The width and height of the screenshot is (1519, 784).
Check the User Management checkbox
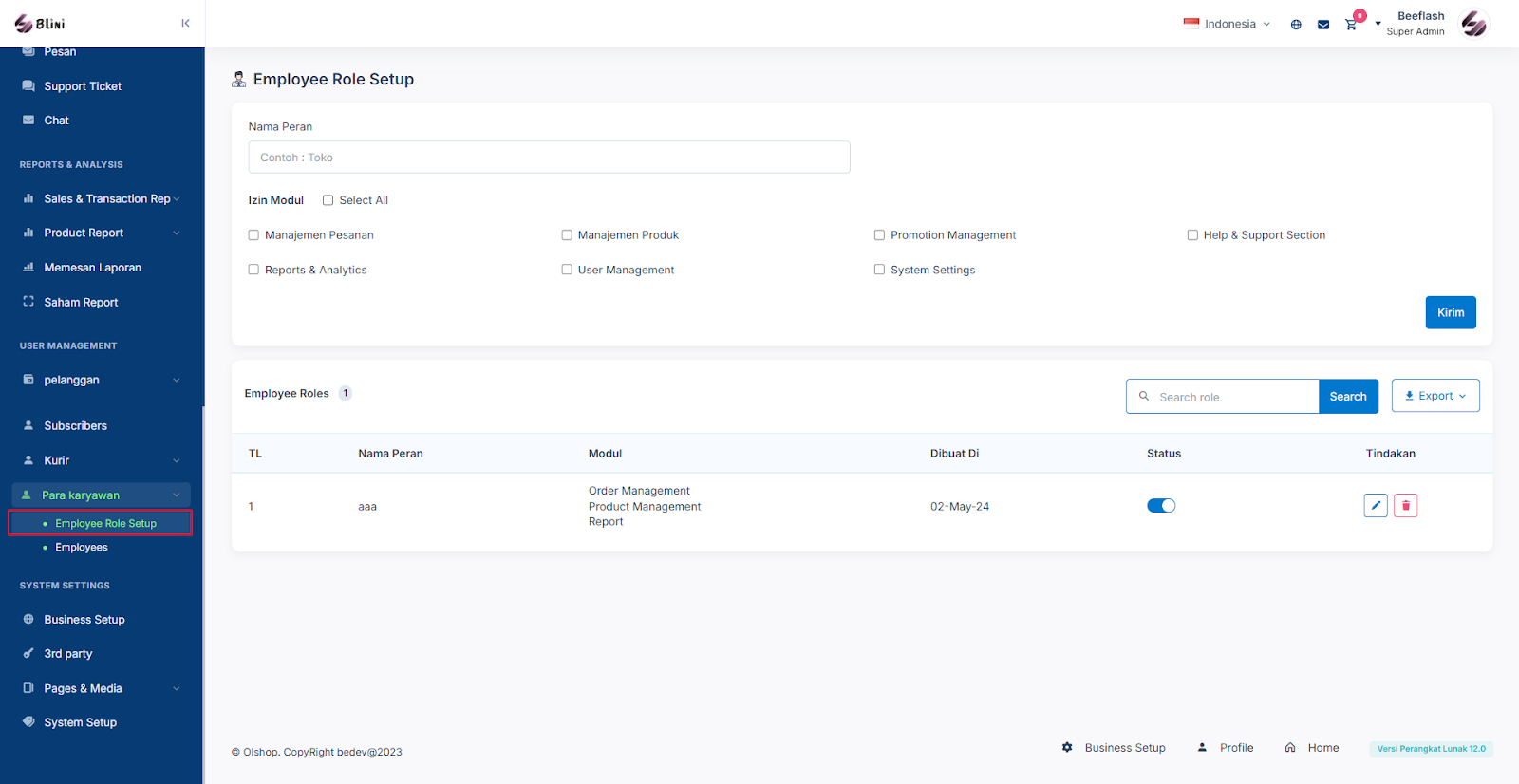tap(567, 270)
